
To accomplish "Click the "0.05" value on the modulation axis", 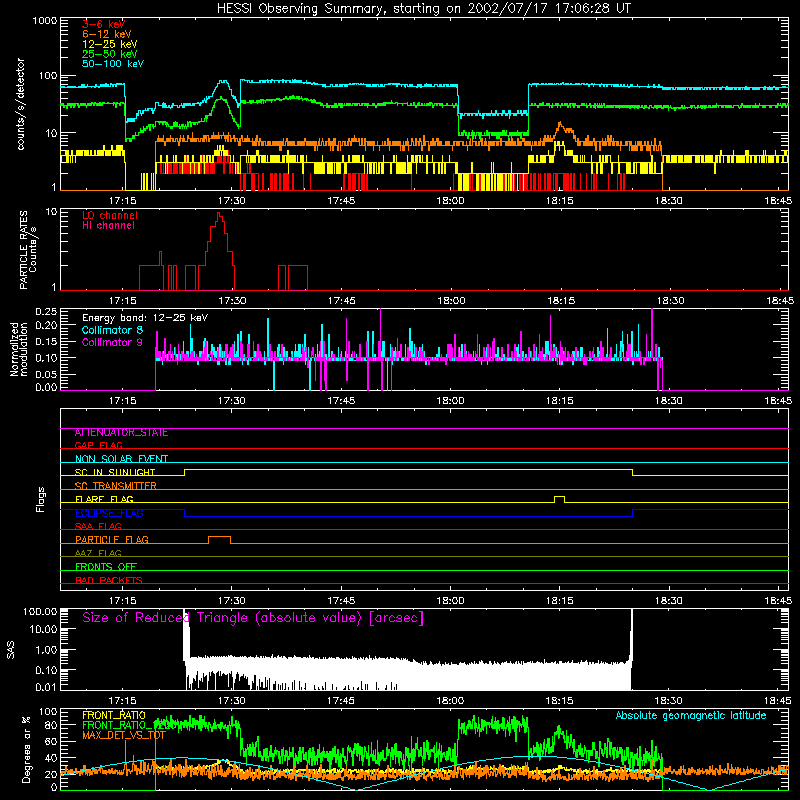I will click(46, 374).
